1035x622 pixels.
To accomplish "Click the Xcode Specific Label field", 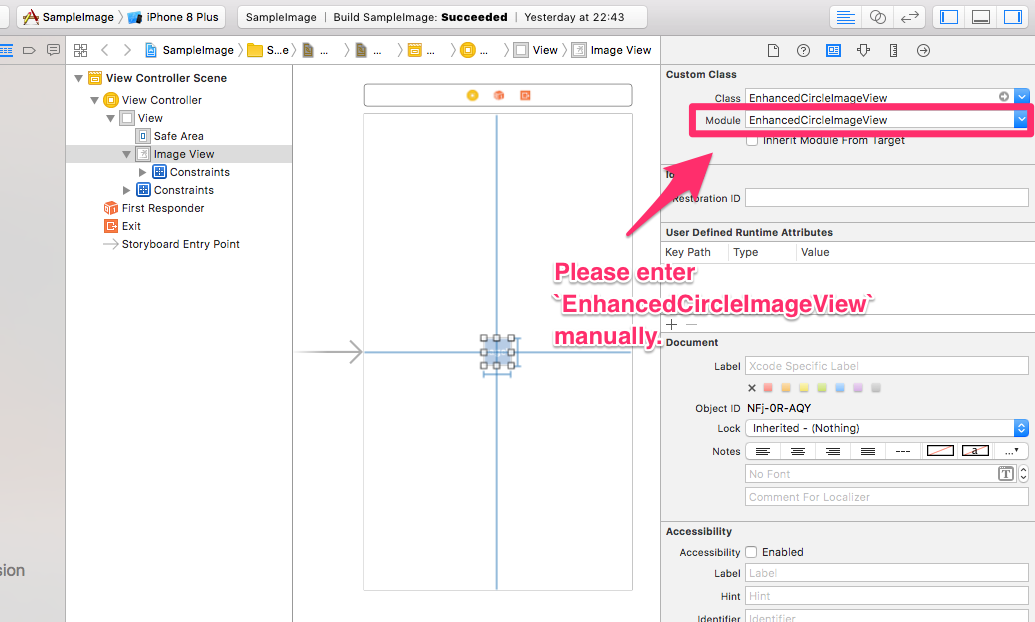I will pyautogui.click(x=886, y=366).
